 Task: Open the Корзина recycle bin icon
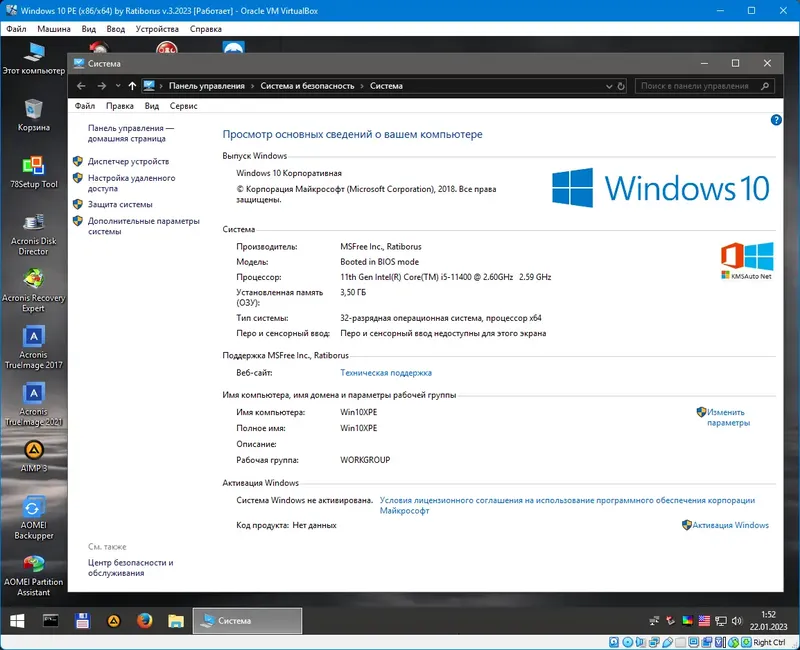click(x=34, y=115)
